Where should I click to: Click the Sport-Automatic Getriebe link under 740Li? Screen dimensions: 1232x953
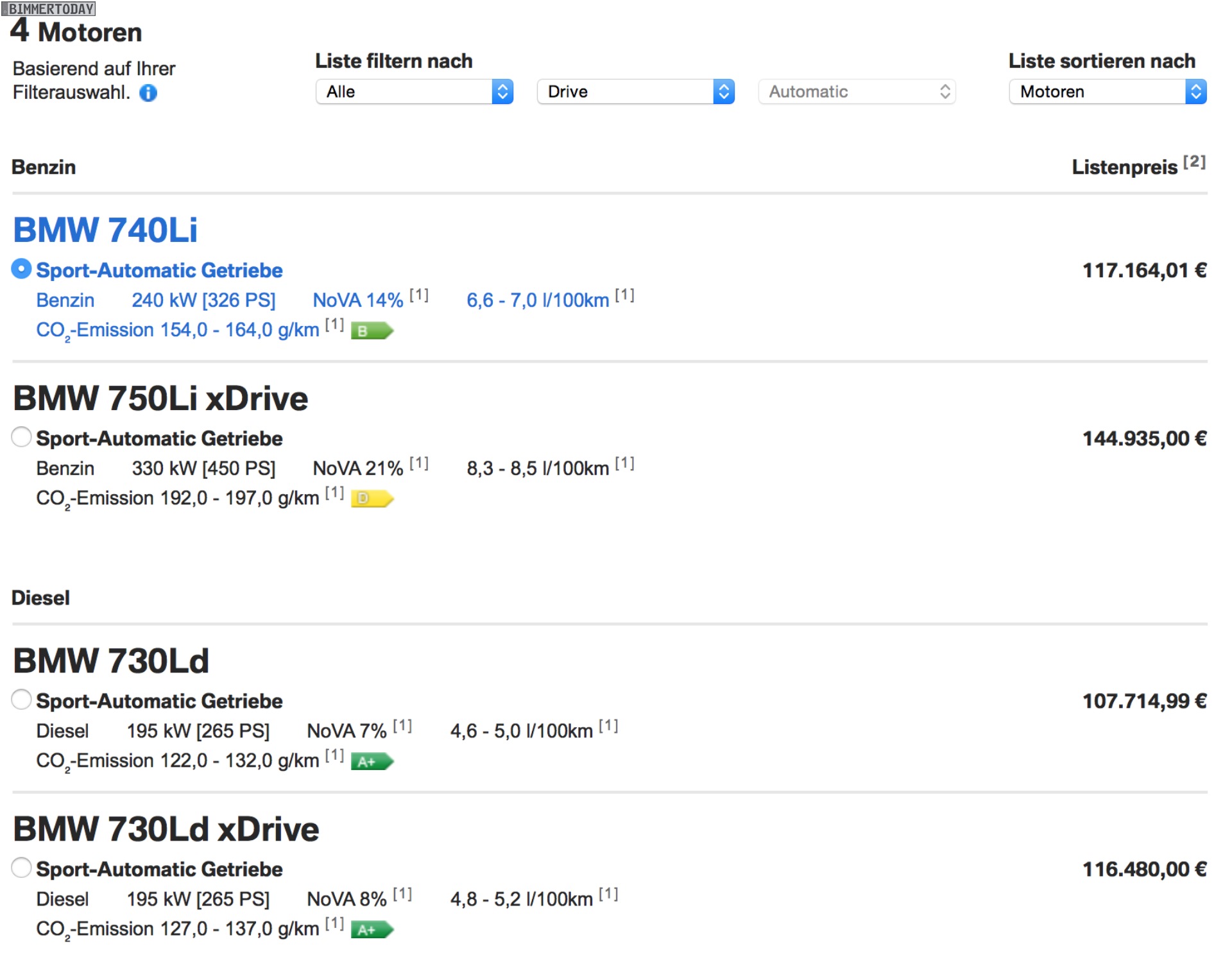[x=159, y=270]
